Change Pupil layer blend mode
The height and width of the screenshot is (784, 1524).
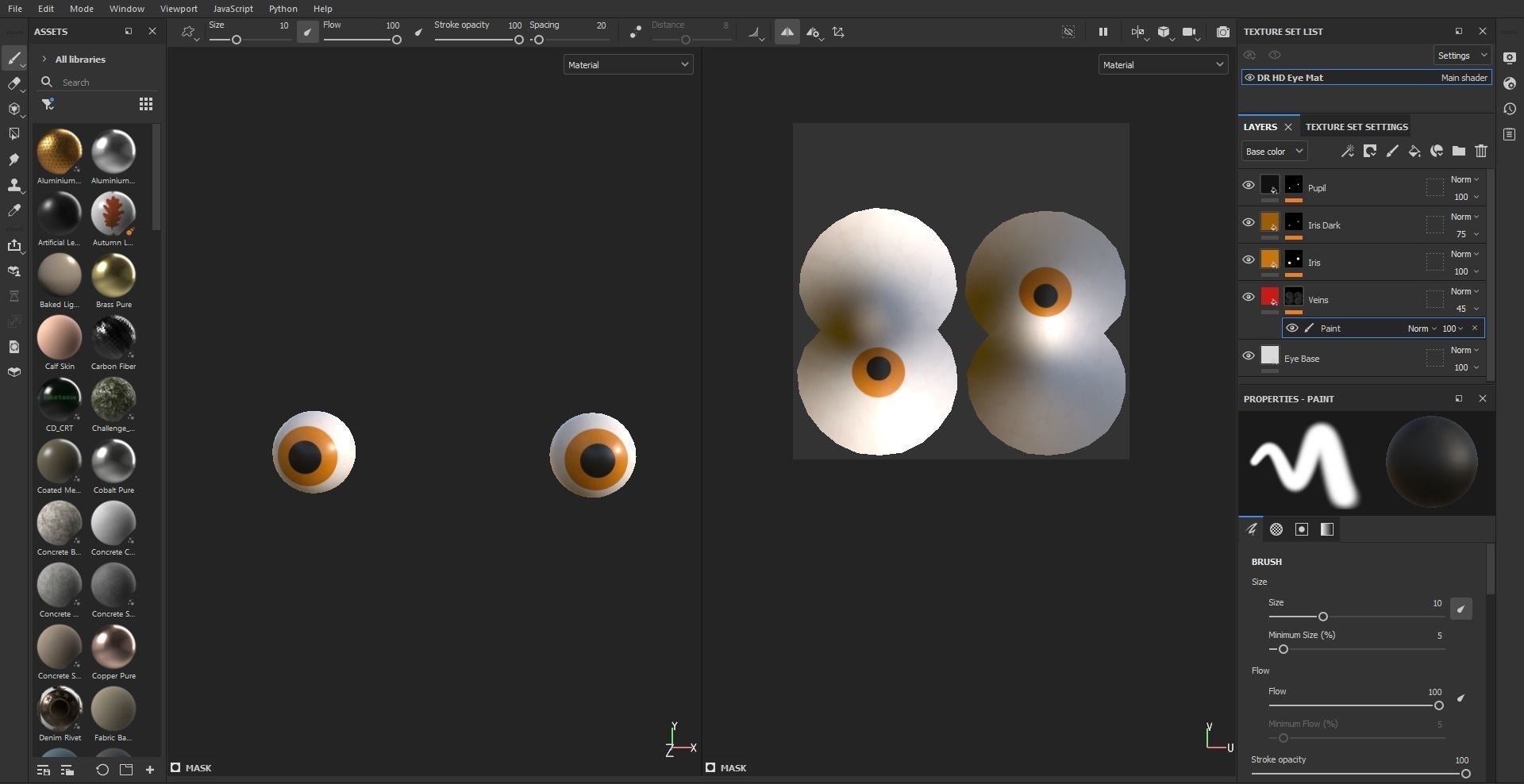click(1464, 180)
